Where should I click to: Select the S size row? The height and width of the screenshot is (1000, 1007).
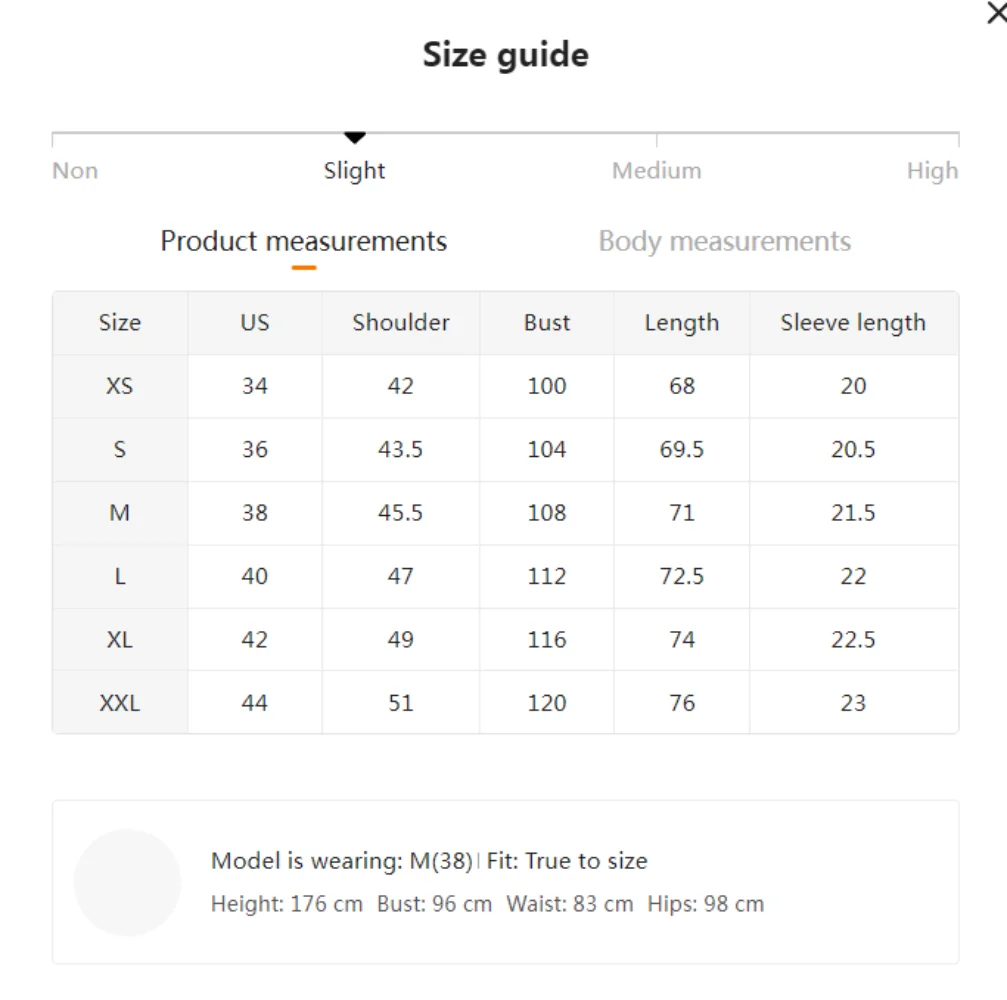pyautogui.click(x=120, y=449)
